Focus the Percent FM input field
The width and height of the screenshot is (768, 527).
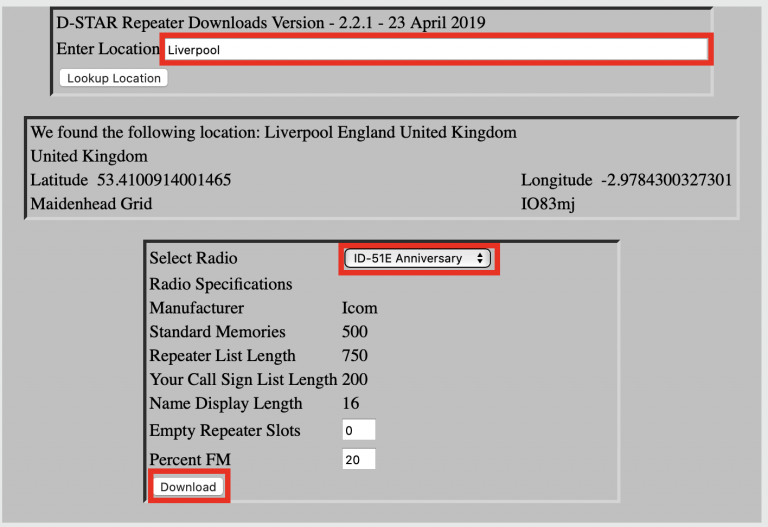(358, 459)
